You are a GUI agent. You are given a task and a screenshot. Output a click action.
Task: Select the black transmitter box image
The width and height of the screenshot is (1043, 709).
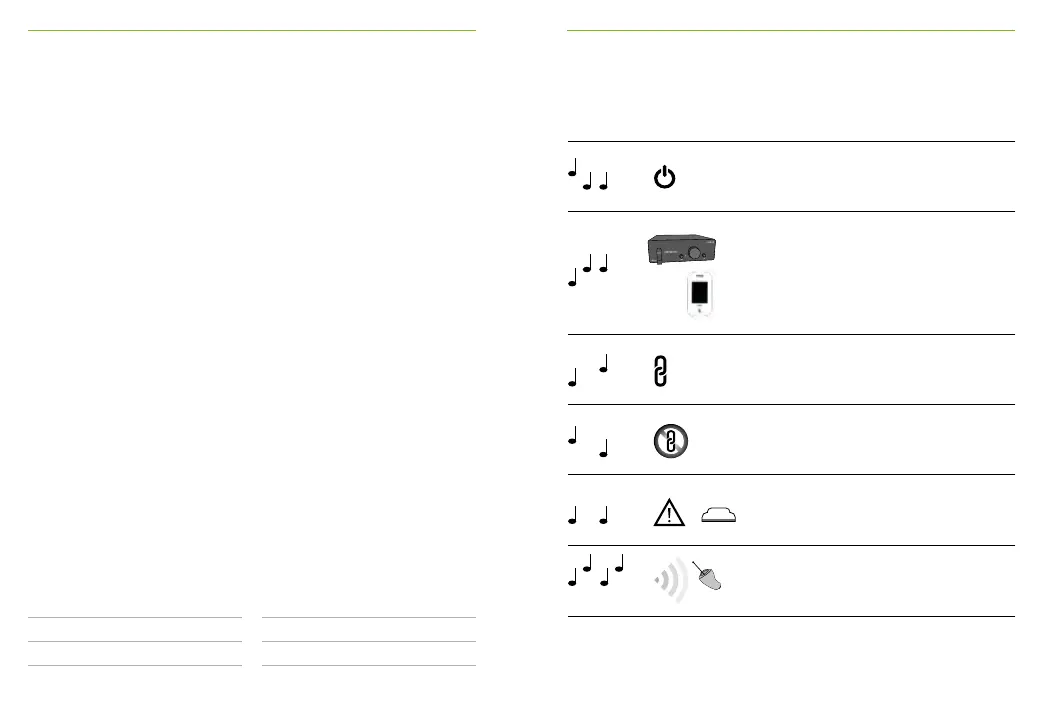tap(682, 249)
